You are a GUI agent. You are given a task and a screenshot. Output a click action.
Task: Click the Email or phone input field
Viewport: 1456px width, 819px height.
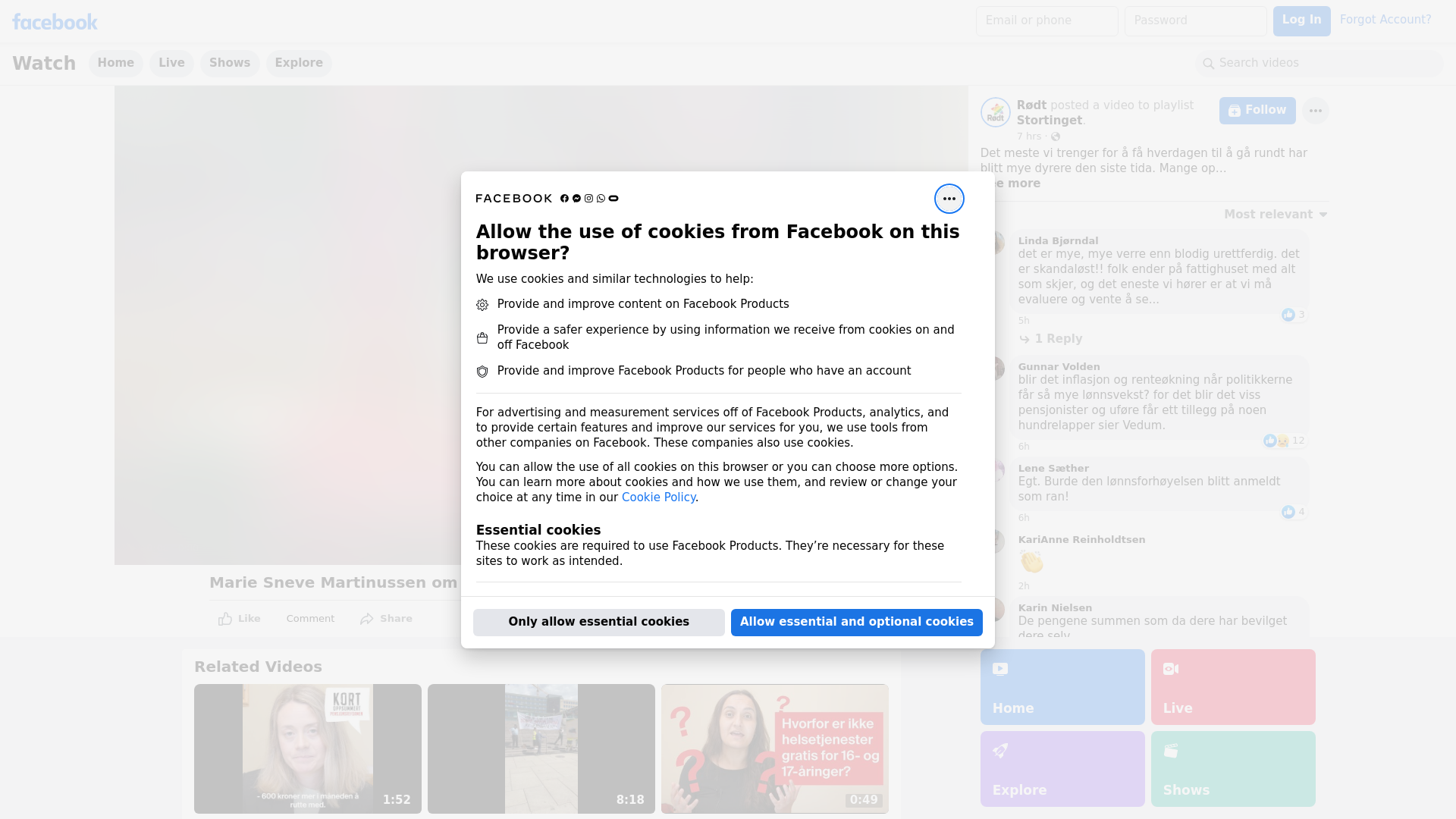1046,20
